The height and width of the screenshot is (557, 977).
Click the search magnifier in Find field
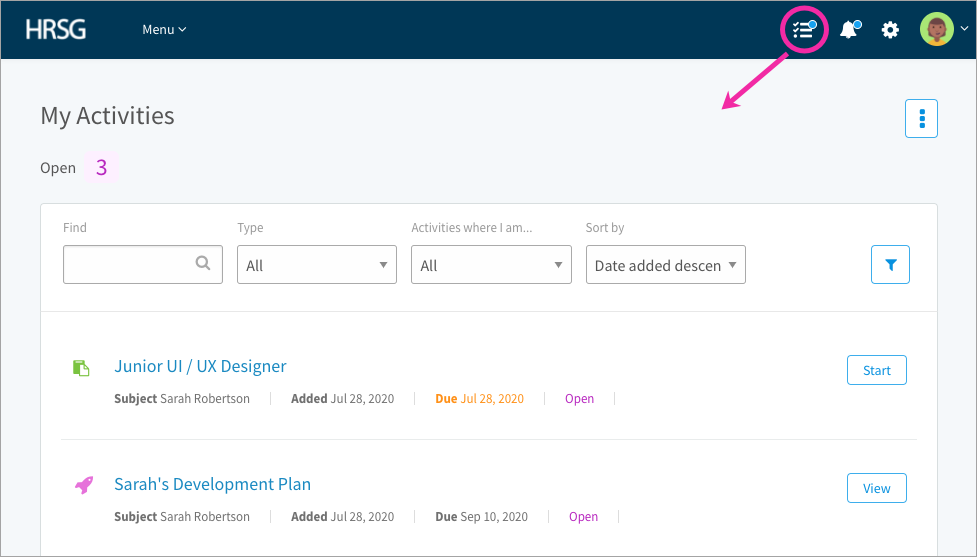click(x=203, y=263)
